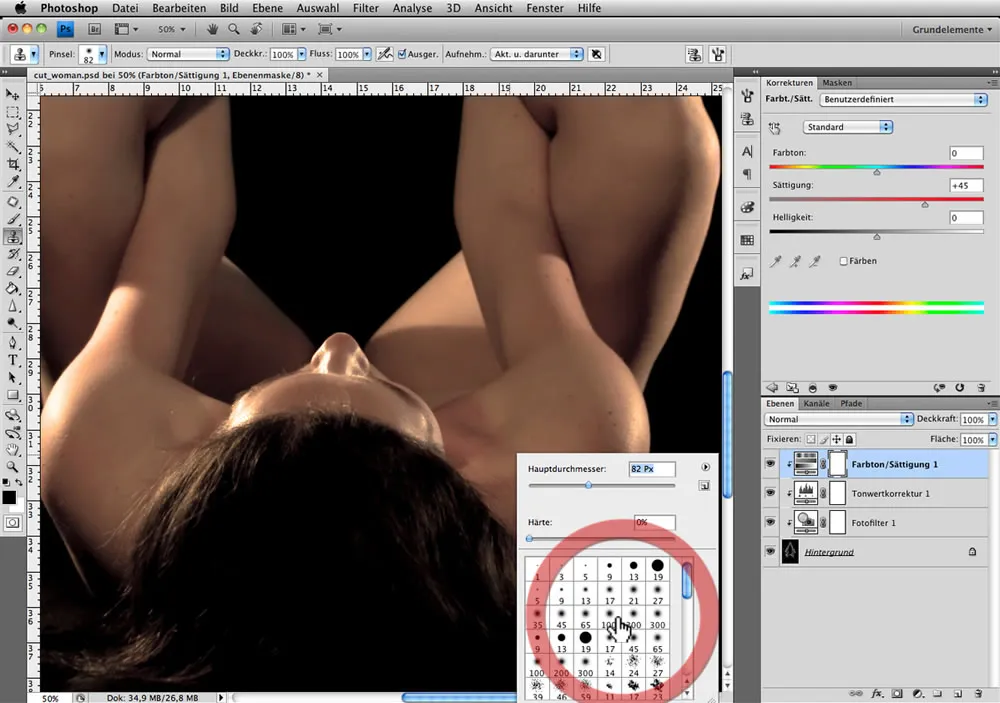This screenshot has width=1000, height=703.
Task: Pick the Eyedropper tool in the toolbox
Action: coord(13,182)
